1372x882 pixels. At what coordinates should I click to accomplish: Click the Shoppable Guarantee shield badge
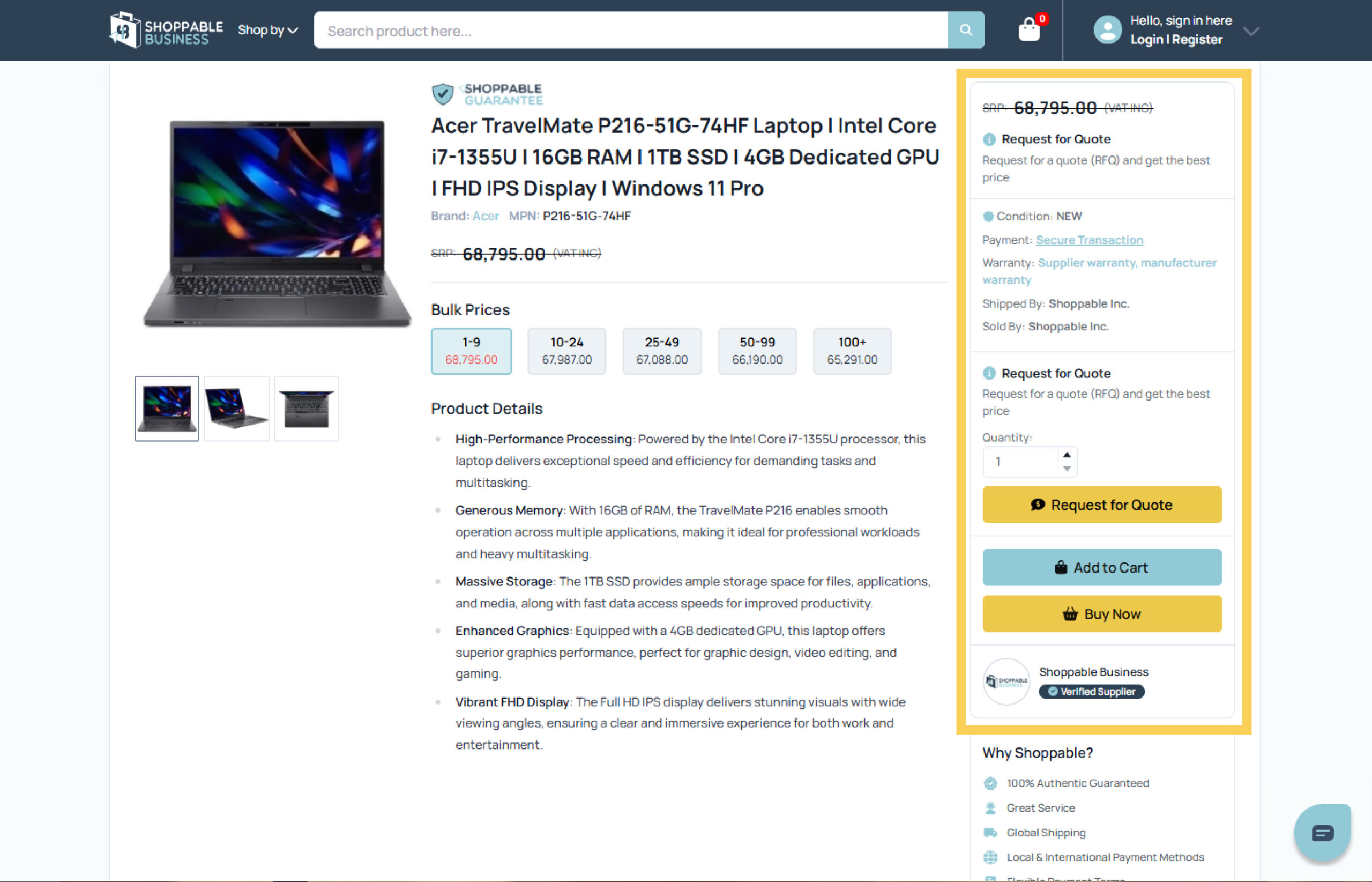(487, 94)
